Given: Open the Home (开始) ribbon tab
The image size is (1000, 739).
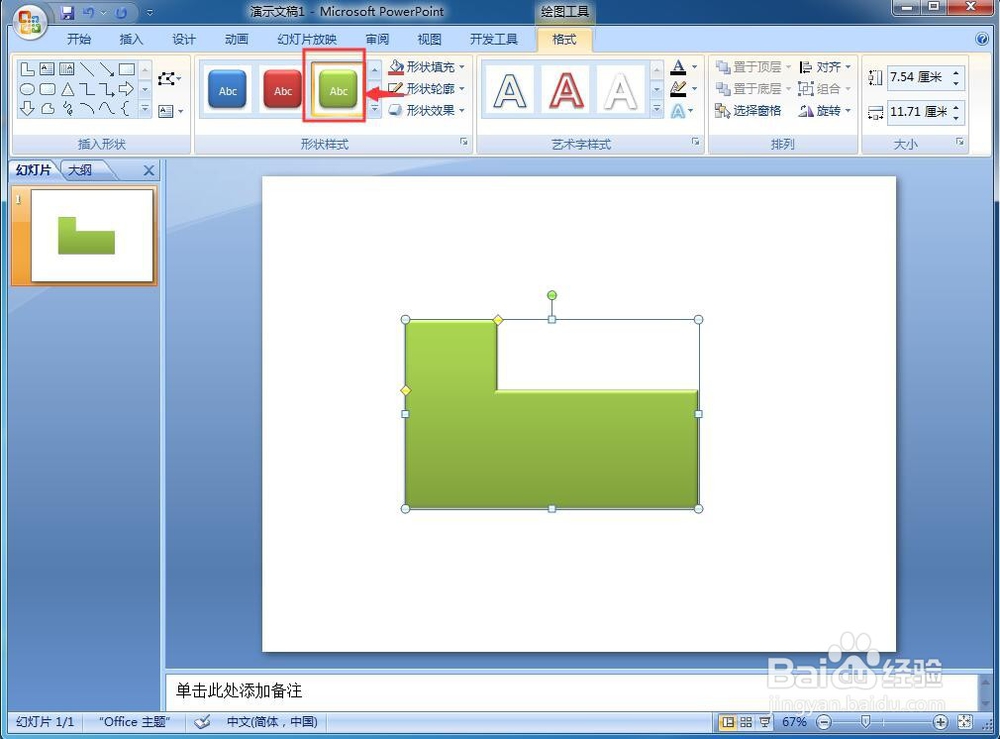Looking at the screenshot, I should pos(79,40).
